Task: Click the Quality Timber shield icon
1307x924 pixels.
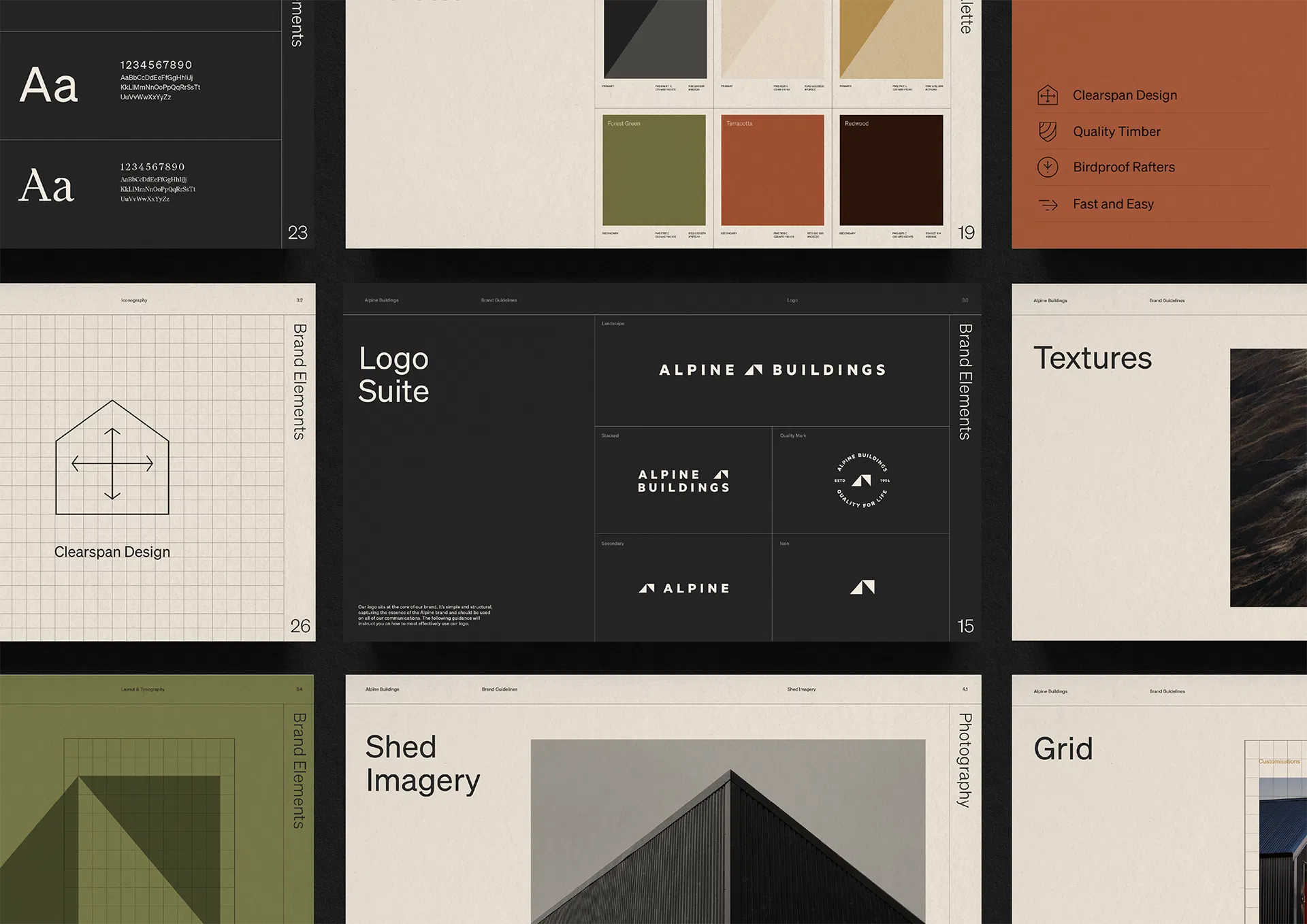Action: pos(1048,131)
